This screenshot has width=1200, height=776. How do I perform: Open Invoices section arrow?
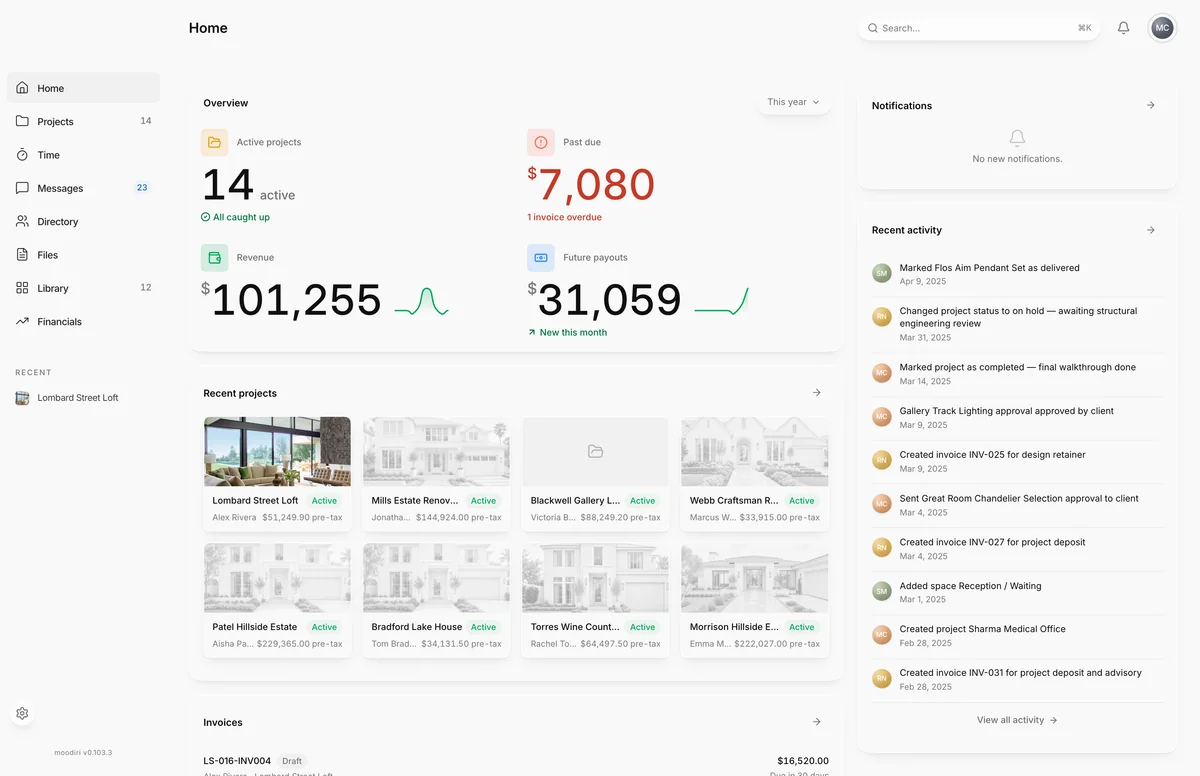[817, 722]
